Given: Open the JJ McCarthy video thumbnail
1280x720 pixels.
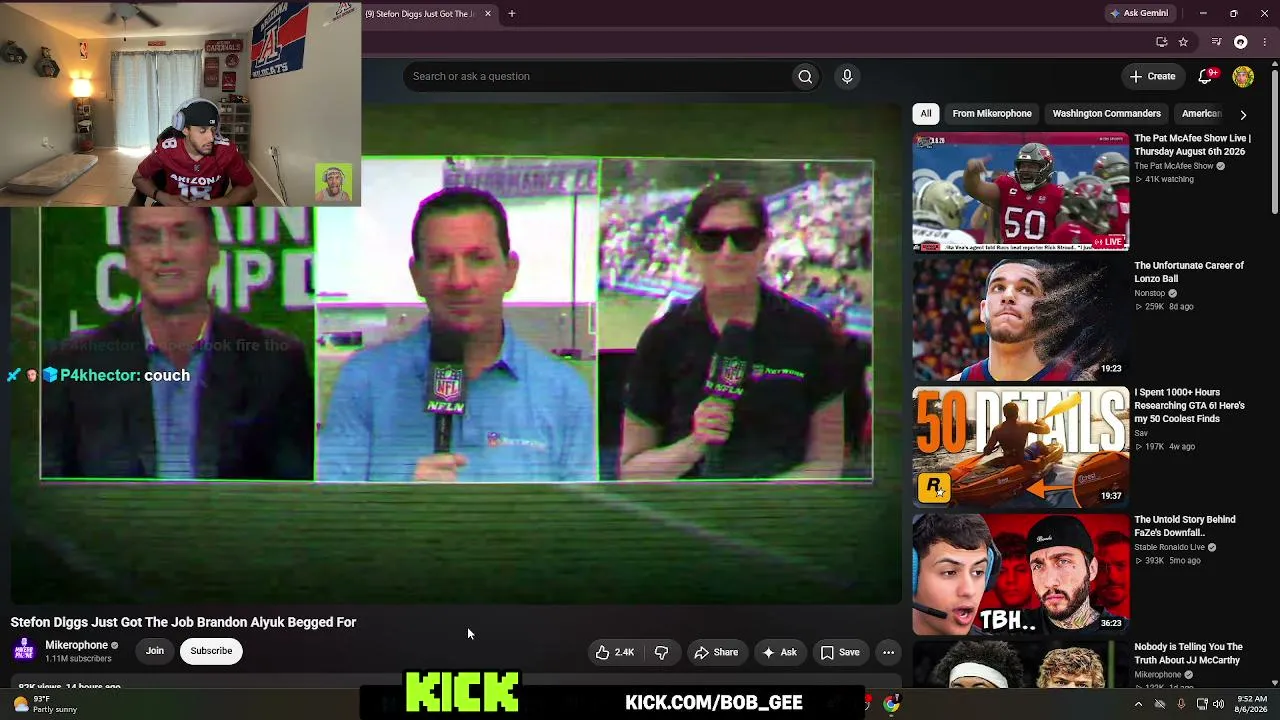Looking at the screenshot, I should pyautogui.click(x=1020, y=664).
